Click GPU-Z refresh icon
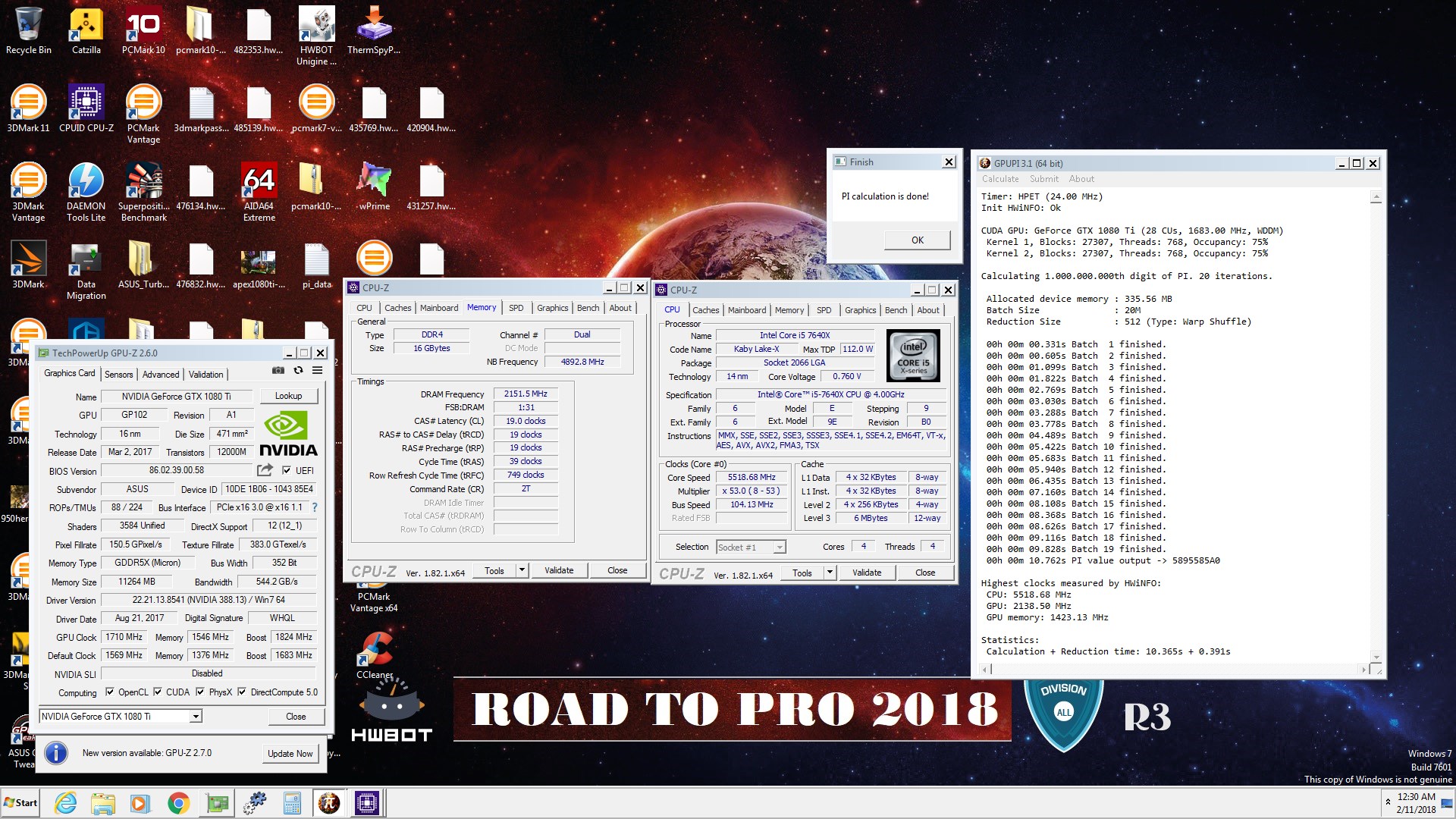This screenshot has width=1456, height=819. (x=298, y=370)
